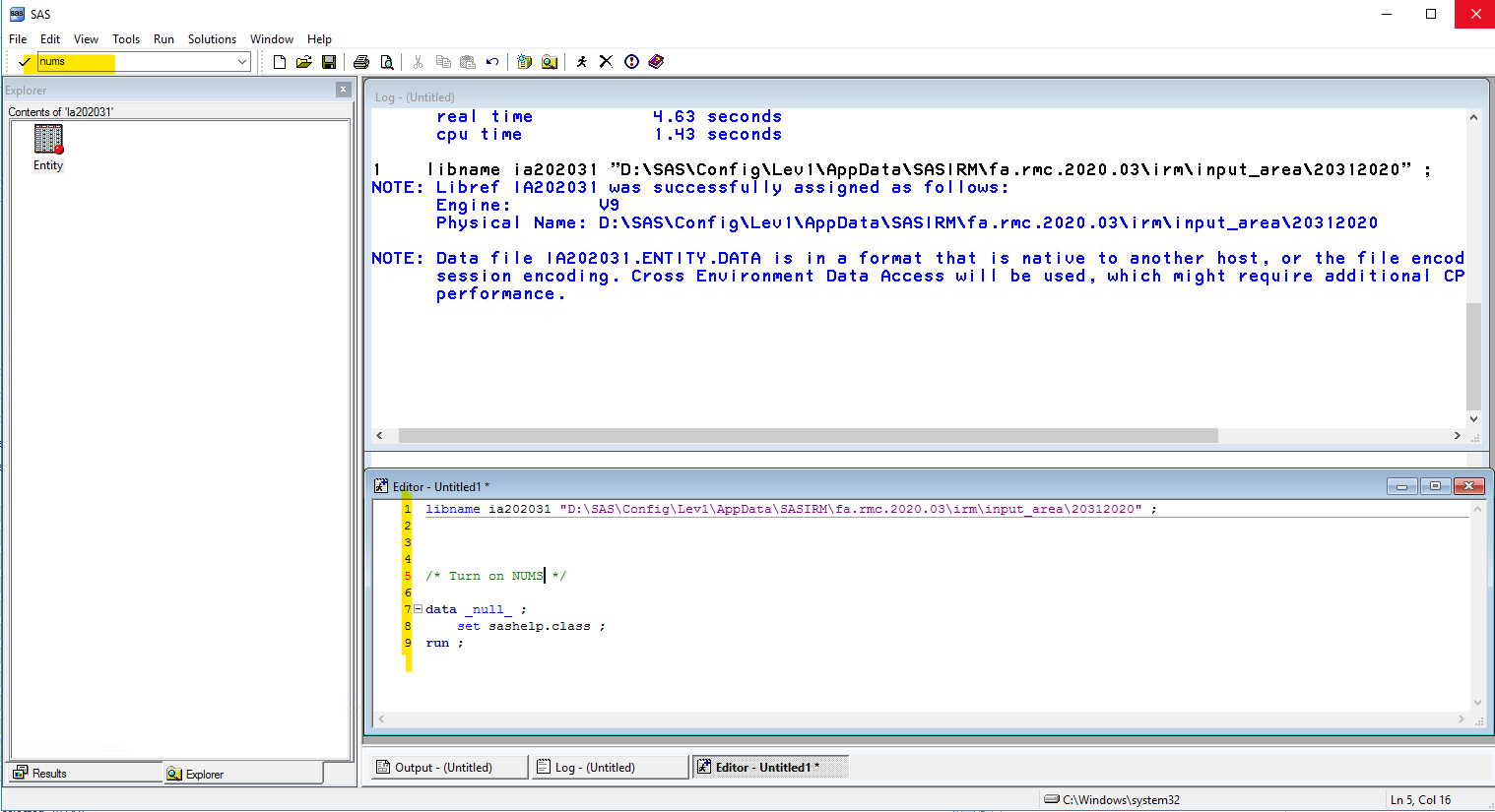Save the program using the floppy disk icon
Viewport: 1495px width, 812px height.
[x=329, y=62]
